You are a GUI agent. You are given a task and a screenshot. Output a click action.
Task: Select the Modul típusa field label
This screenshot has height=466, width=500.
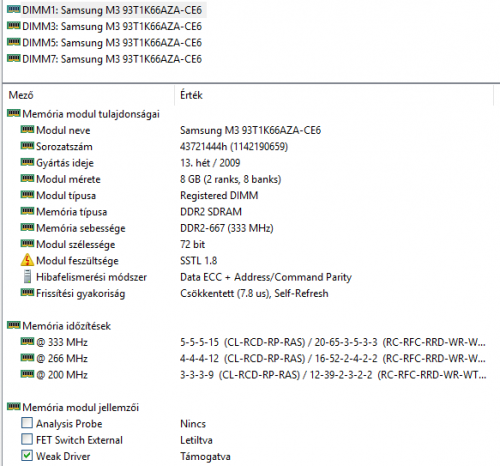tap(66, 196)
